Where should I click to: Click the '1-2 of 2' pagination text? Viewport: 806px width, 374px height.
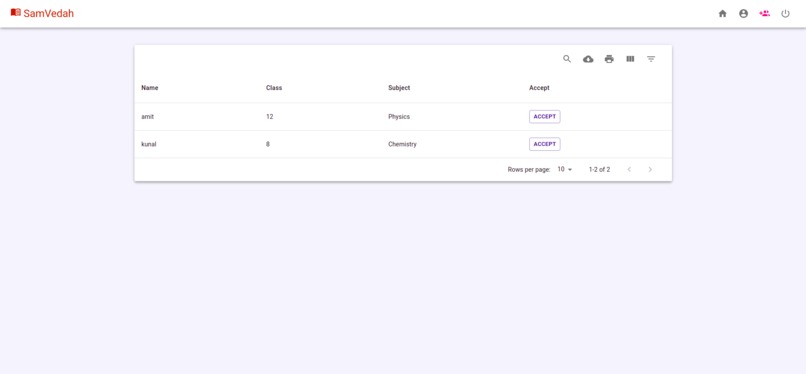(599, 169)
